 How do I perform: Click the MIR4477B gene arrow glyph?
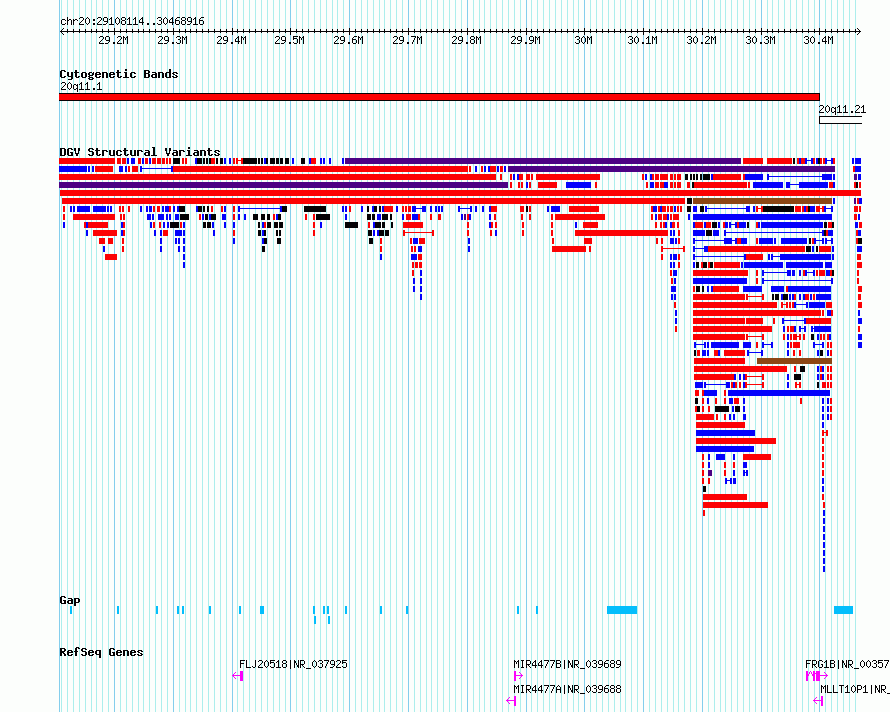pos(518,676)
